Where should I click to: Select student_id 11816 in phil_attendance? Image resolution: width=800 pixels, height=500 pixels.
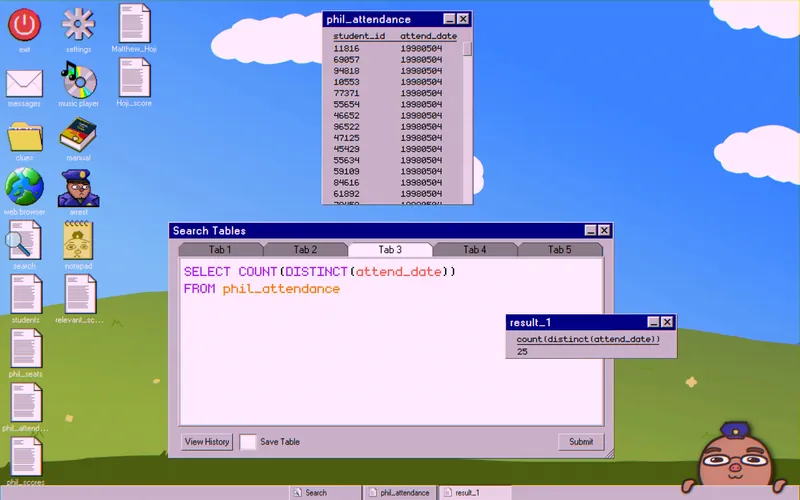346,48
